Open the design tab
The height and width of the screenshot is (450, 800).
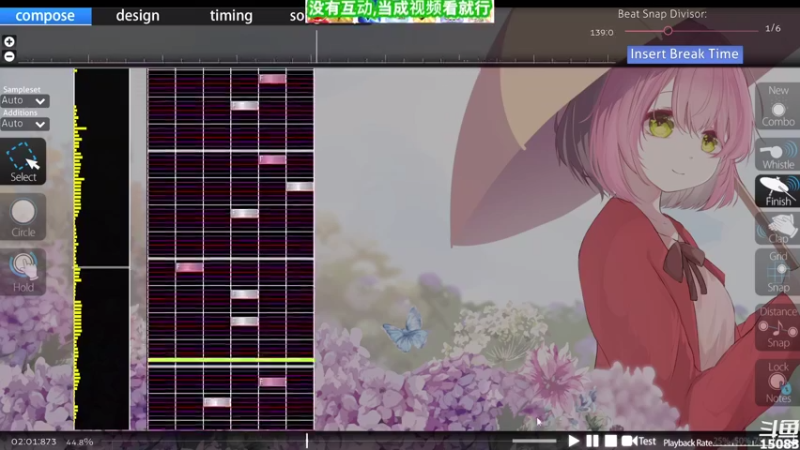(137, 16)
